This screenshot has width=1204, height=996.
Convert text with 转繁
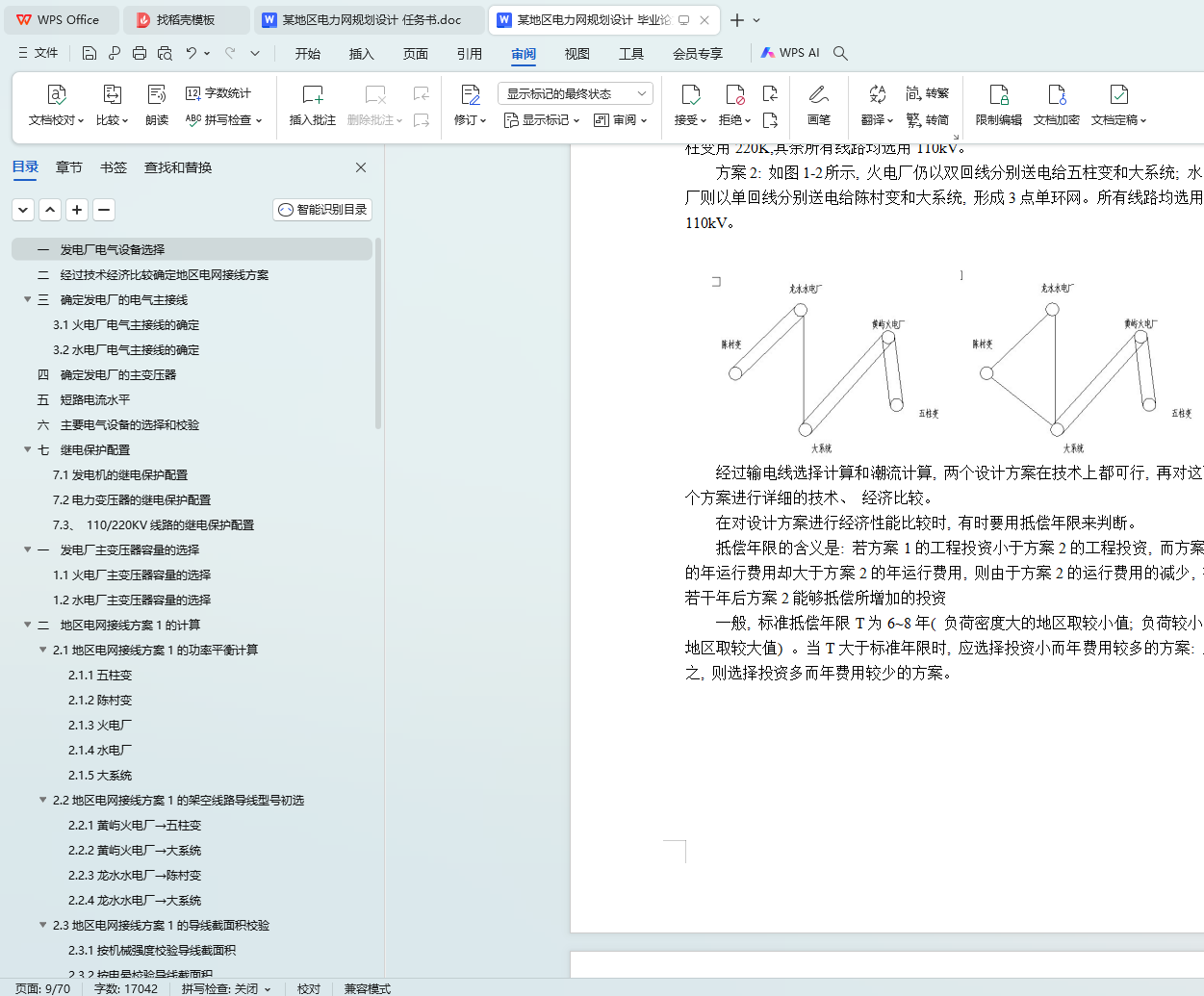coord(928,93)
